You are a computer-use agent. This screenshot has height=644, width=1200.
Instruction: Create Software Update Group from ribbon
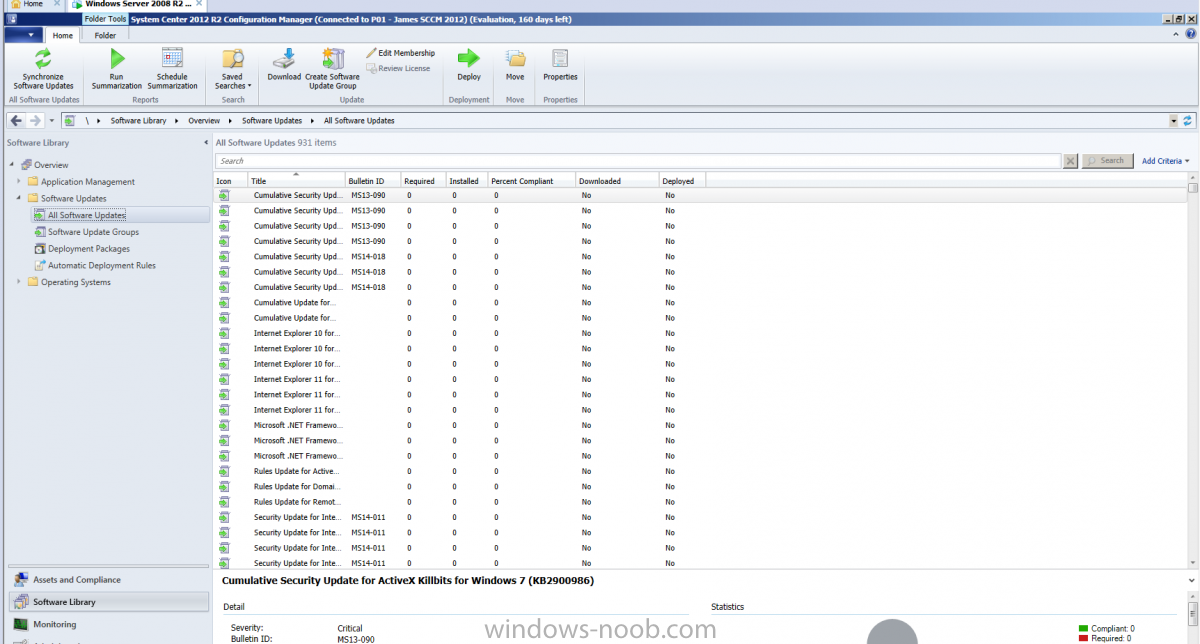pyautogui.click(x=332, y=69)
